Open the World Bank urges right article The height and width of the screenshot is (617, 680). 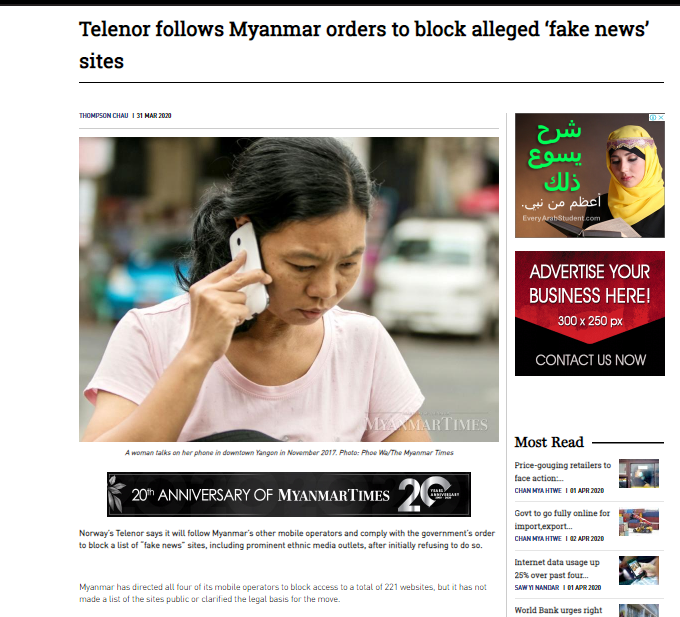tap(558, 610)
